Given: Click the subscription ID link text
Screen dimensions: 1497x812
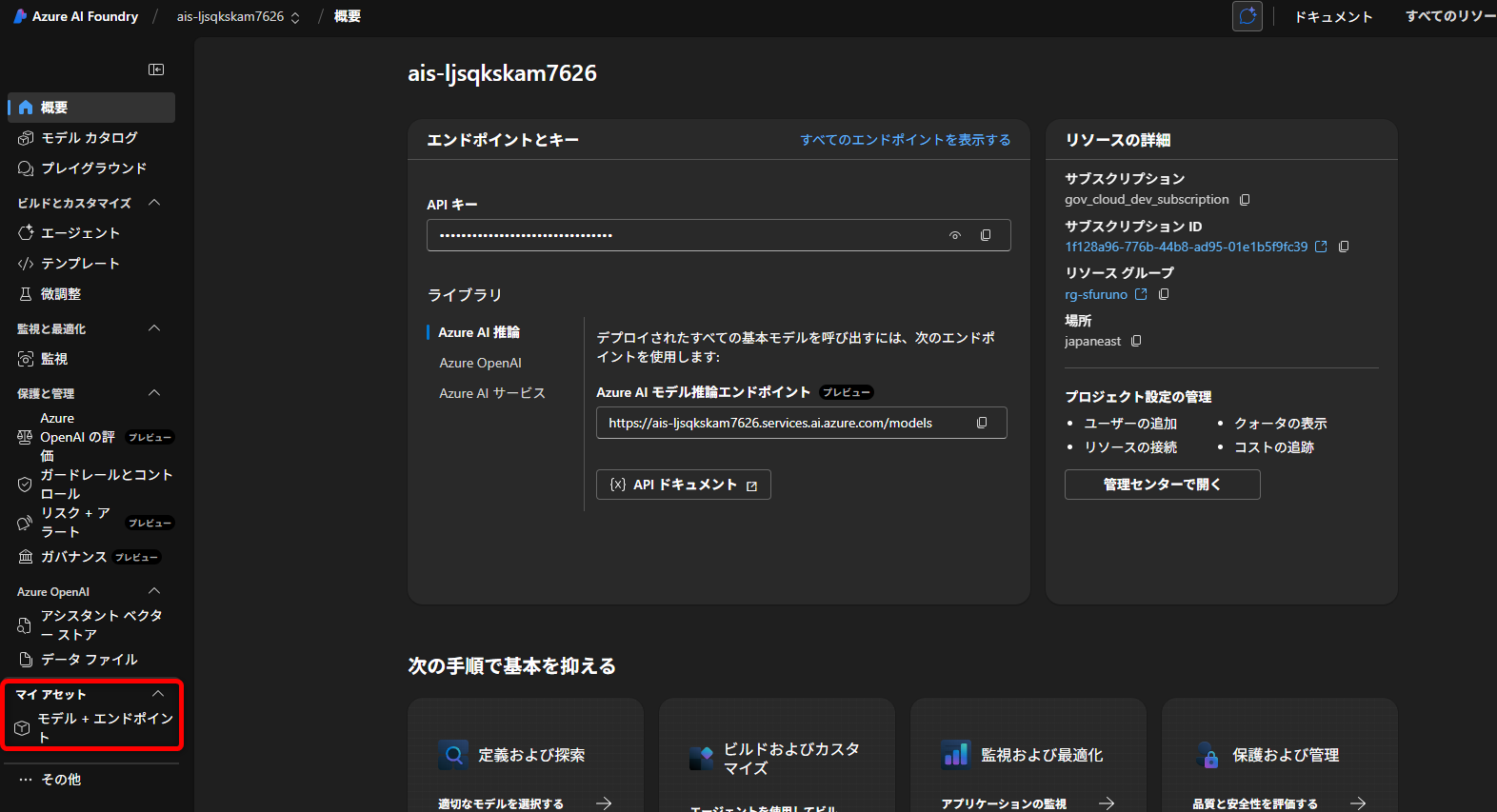Looking at the screenshot, I should pos(1187,247).
